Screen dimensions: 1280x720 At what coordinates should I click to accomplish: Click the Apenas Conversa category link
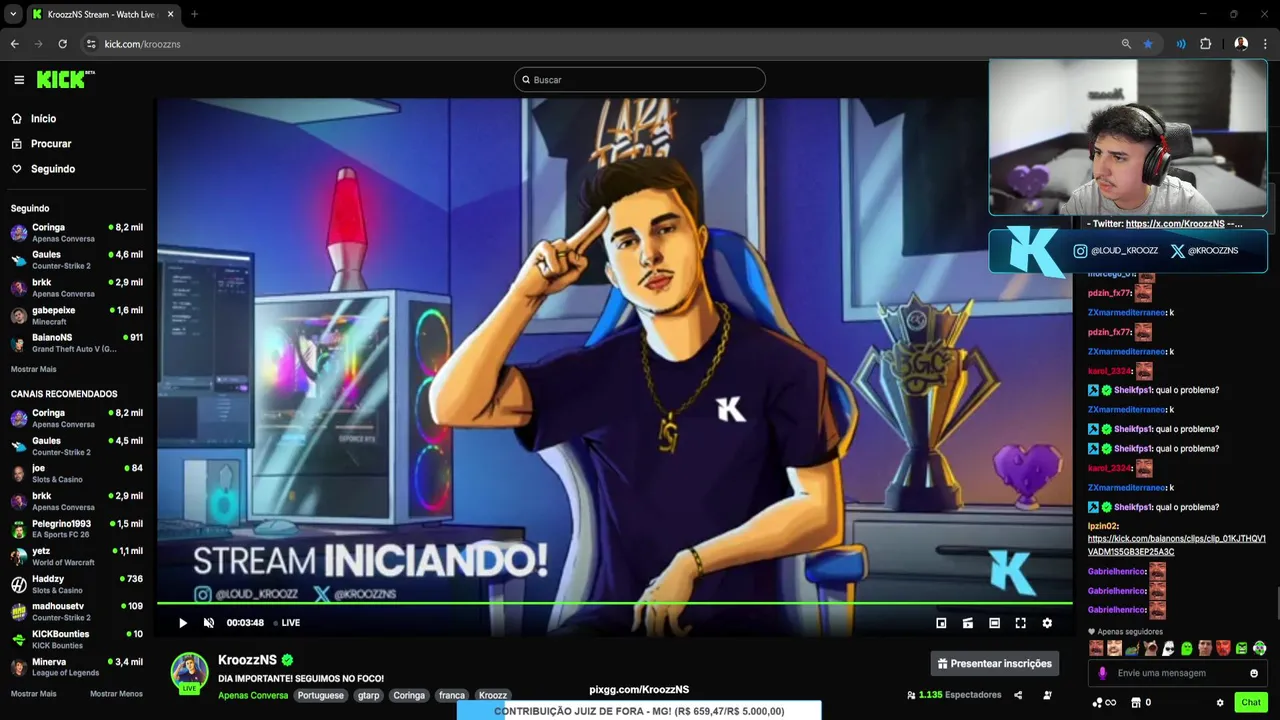(253, 695)
